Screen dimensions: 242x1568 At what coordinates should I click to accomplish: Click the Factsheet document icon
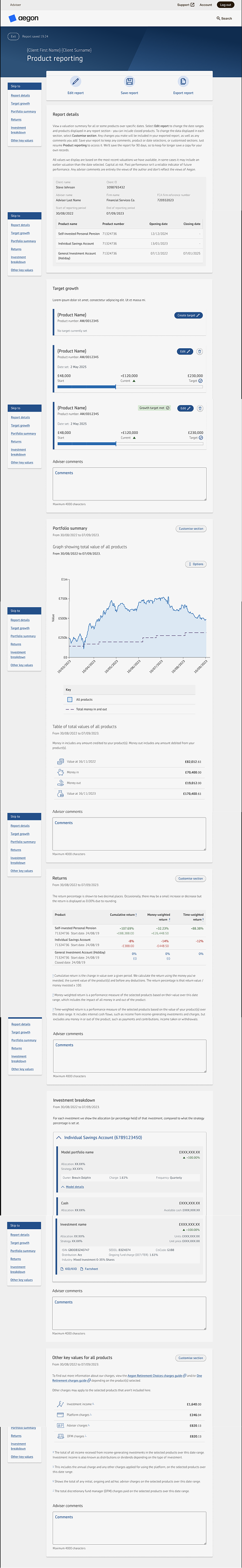tap(82, 1269)
